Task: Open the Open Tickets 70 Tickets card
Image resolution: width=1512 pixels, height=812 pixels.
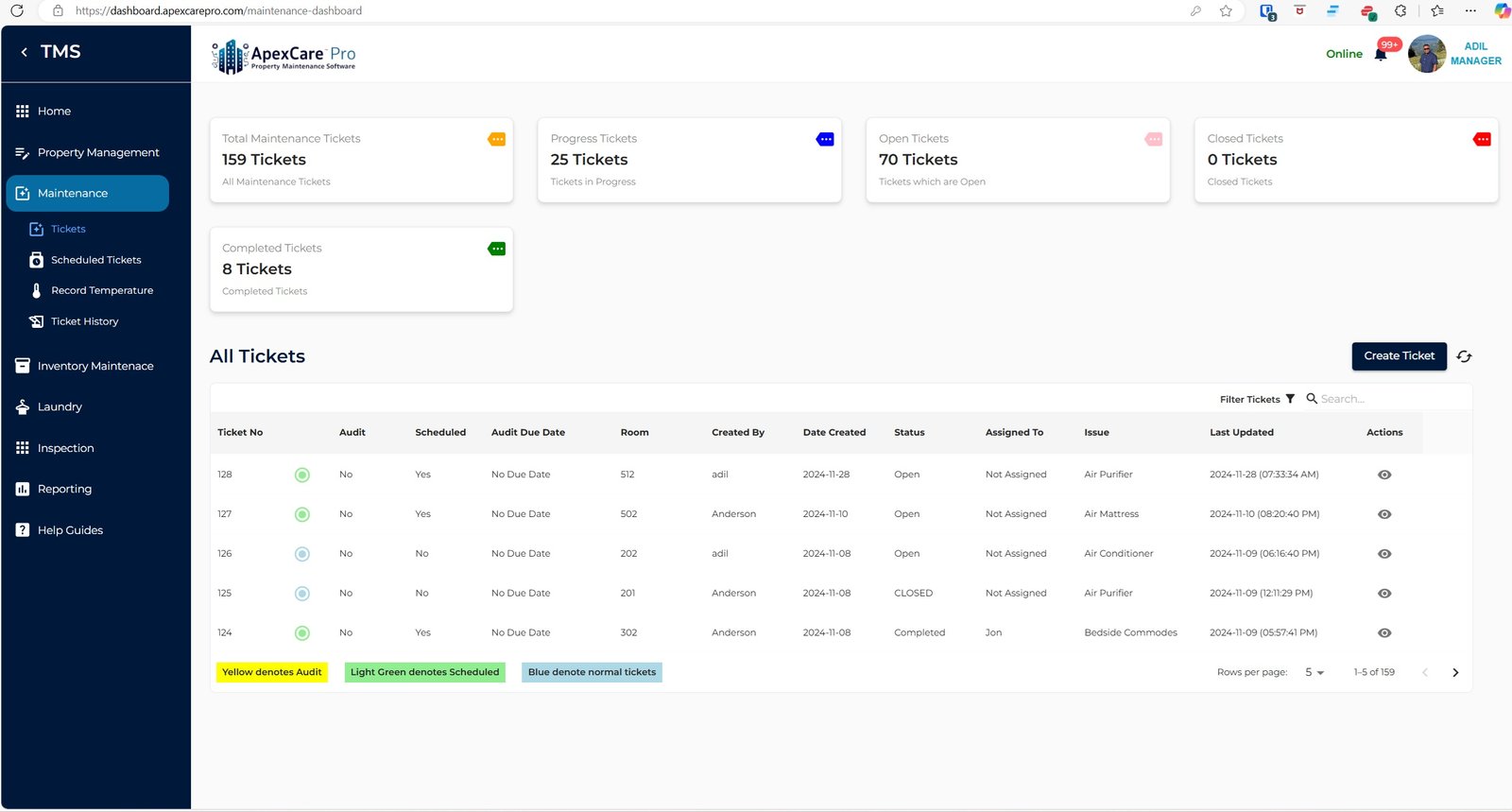Action: pyautogui.click(x=1018, y=160)
